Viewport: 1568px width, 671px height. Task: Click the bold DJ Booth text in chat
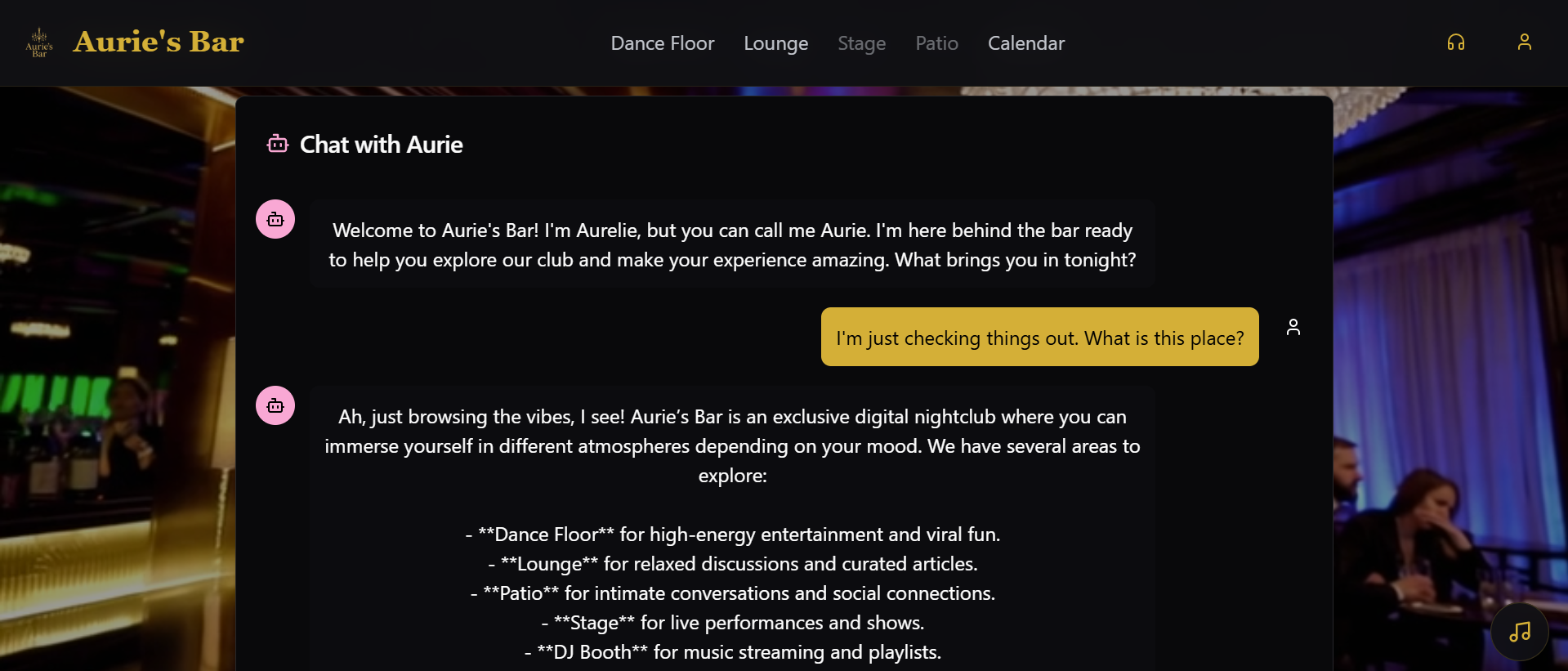[x=591, y=651]
